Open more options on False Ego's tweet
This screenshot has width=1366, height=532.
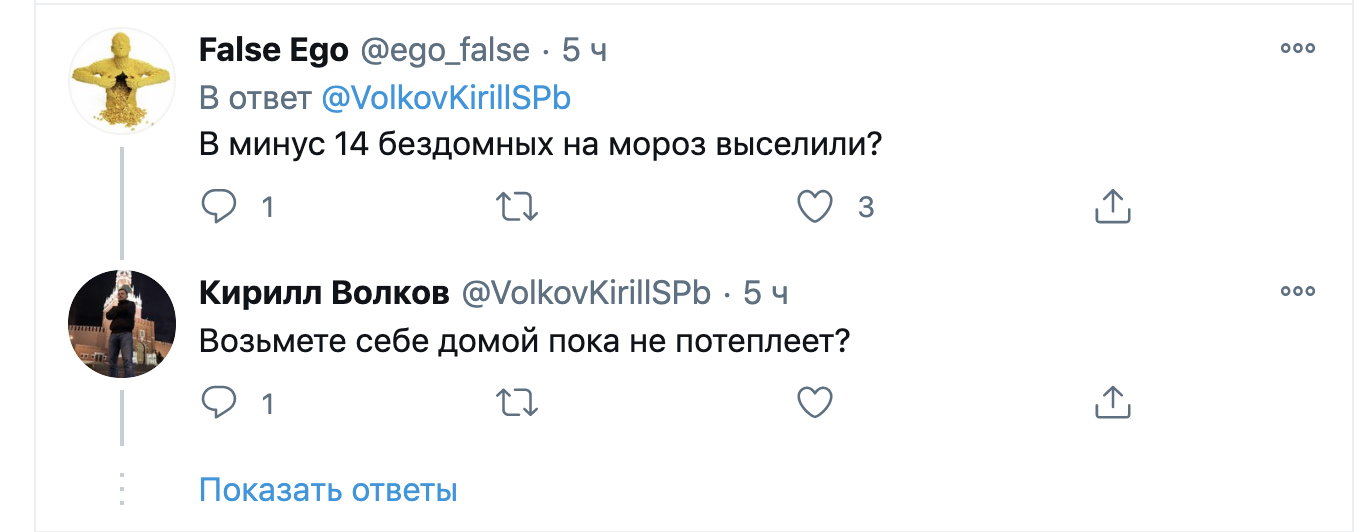tap(1297, 48)
